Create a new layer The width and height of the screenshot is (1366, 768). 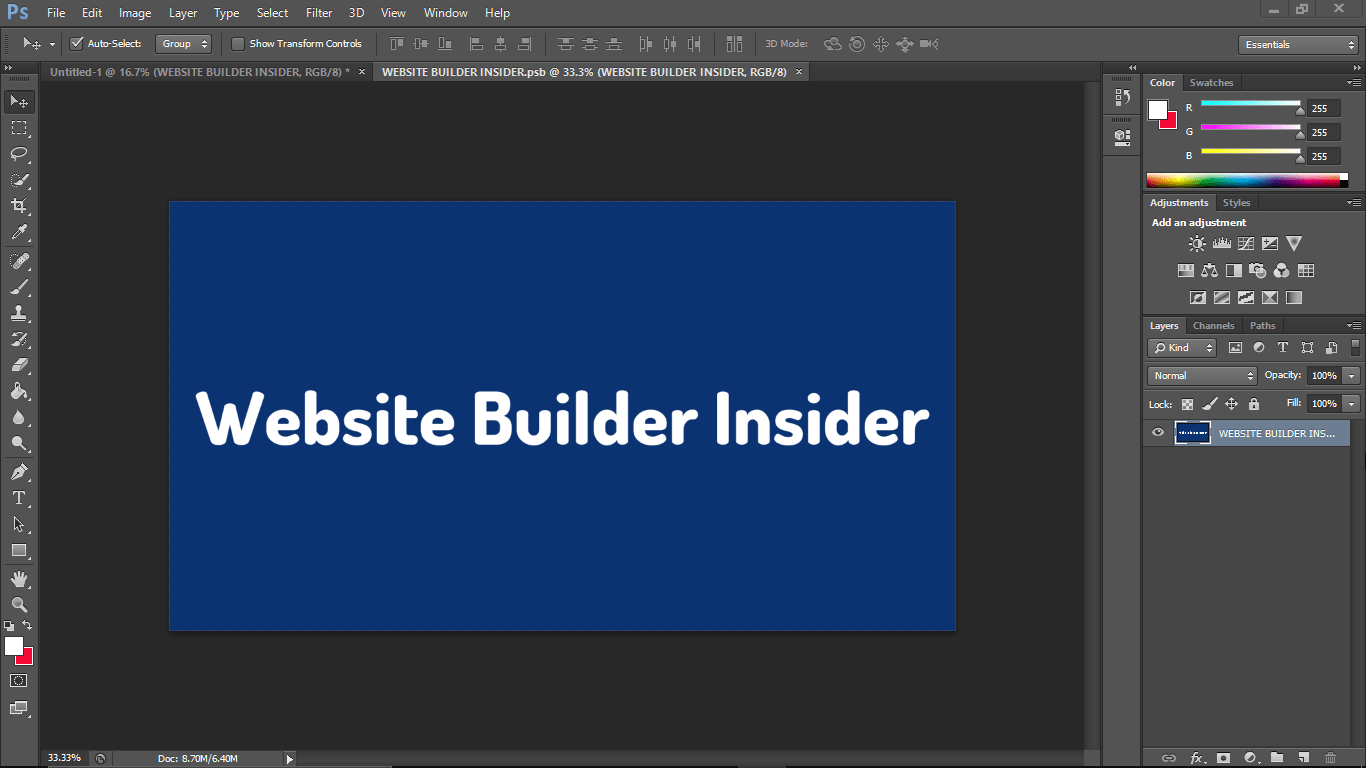1304,758
